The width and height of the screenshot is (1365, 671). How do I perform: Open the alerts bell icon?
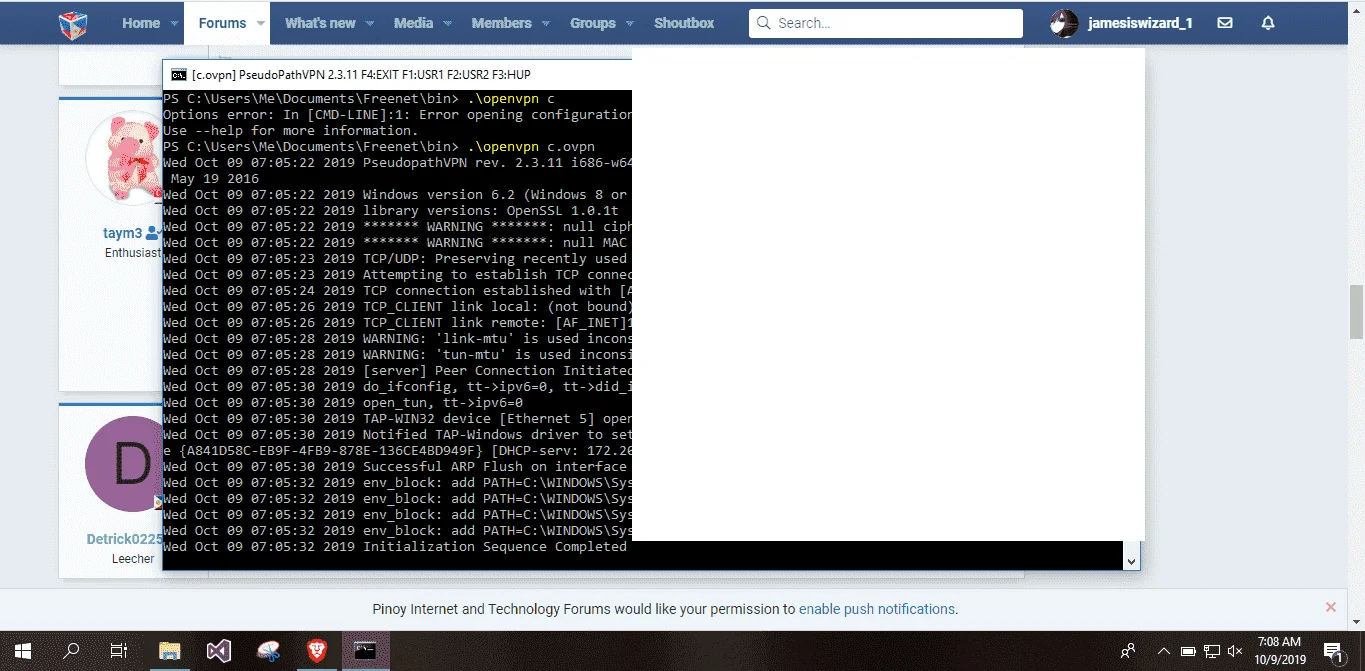point(1268,23)
